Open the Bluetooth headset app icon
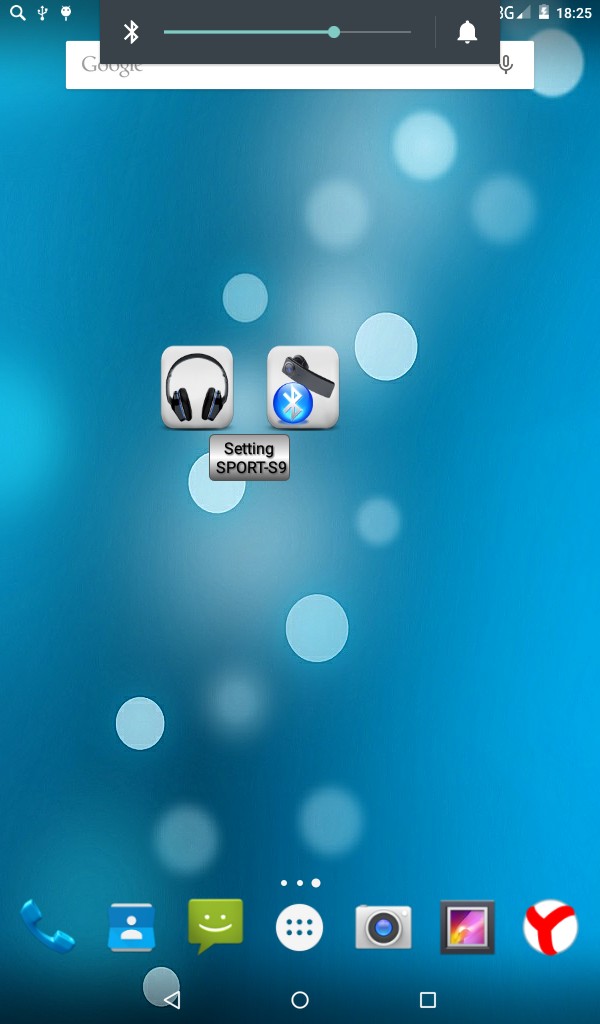Viewport: 600px width, 1024px height. [303, 387]
